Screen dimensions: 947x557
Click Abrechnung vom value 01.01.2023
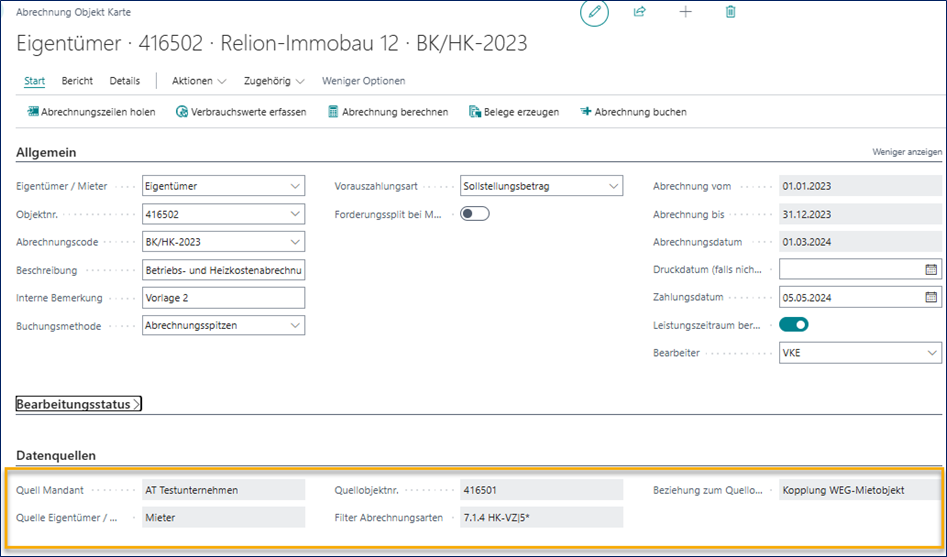point(860,186)
